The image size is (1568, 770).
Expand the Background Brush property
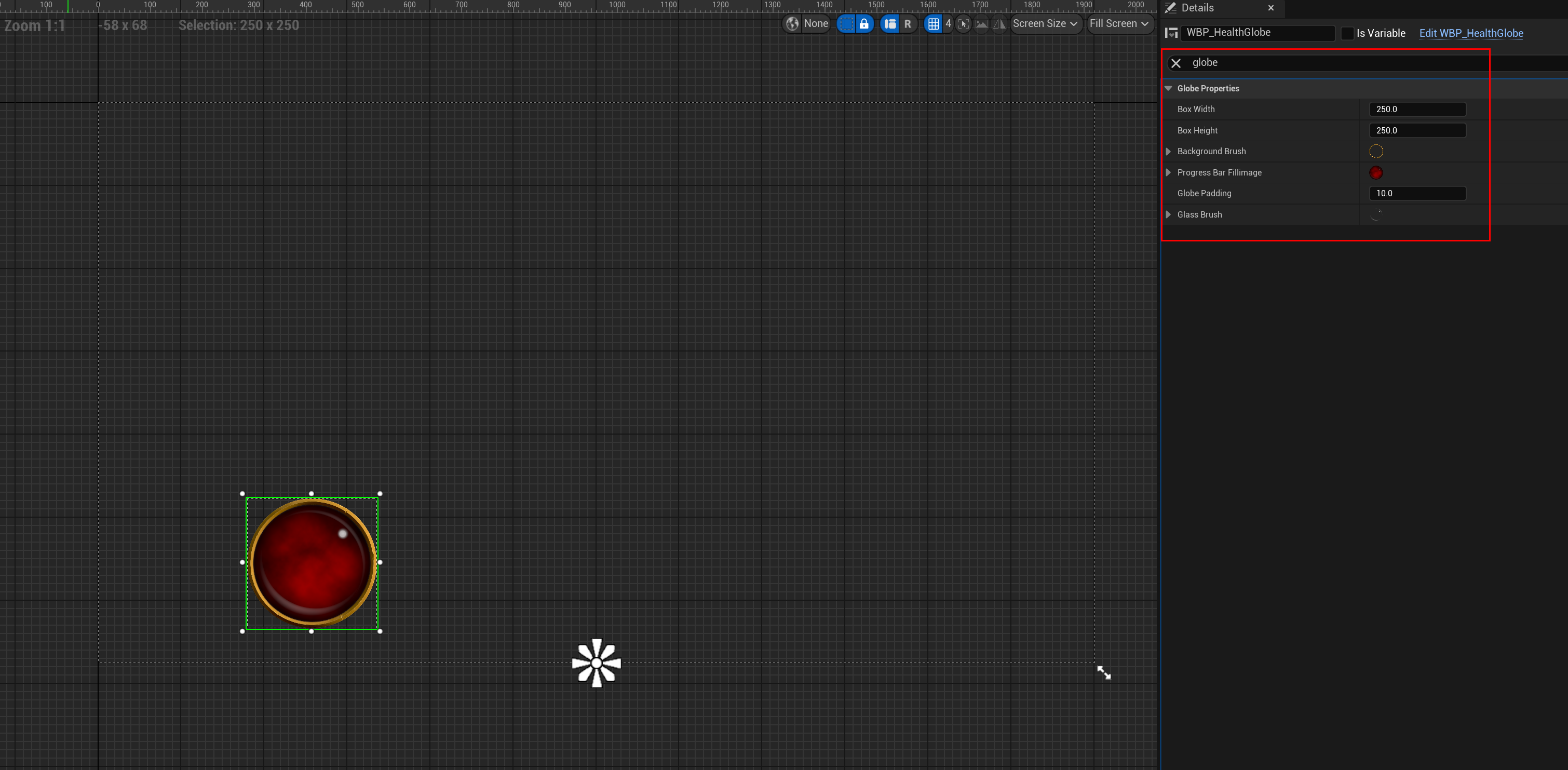coord(1168,151)
